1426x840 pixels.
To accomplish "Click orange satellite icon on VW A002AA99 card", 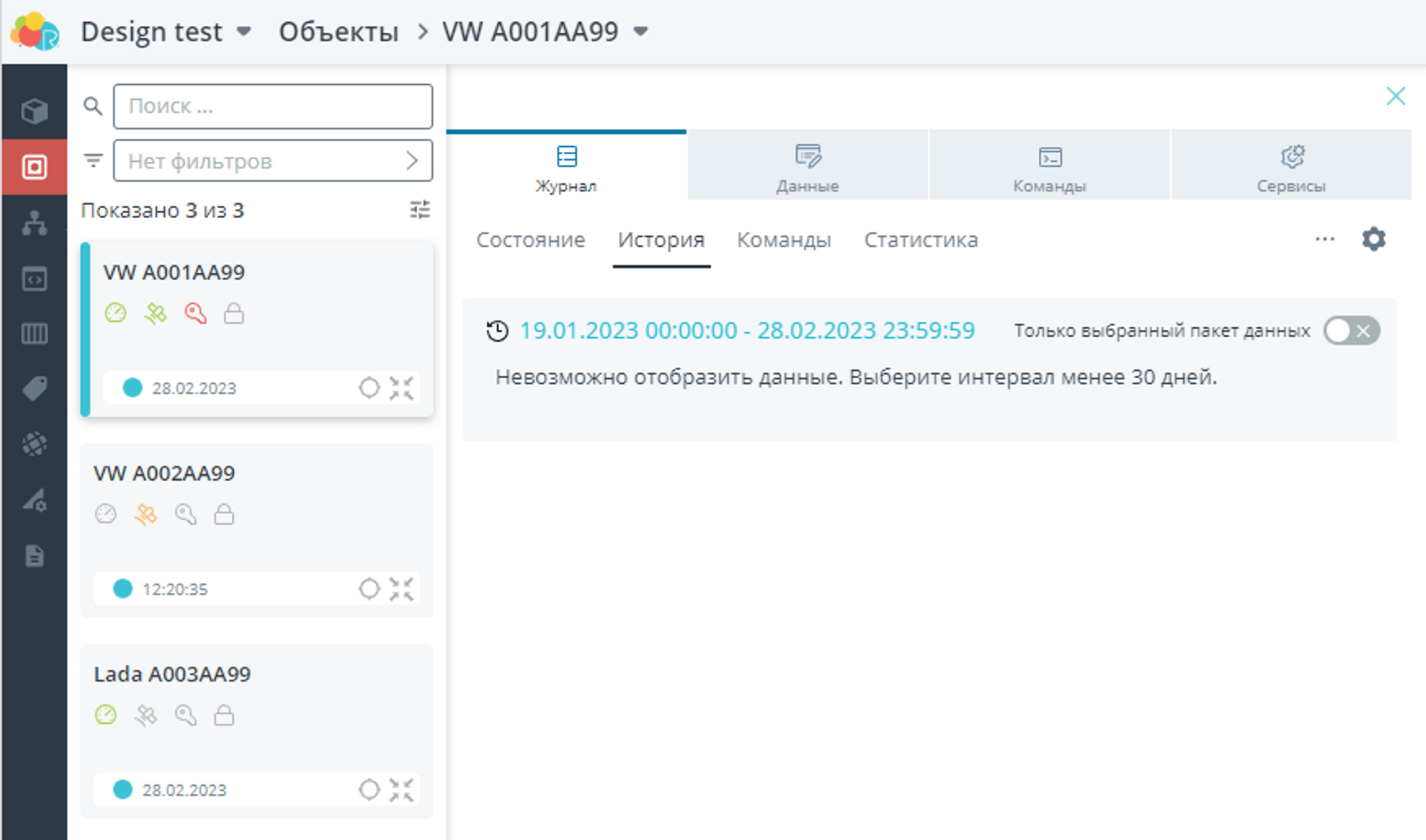I will [x=145, y=514].
